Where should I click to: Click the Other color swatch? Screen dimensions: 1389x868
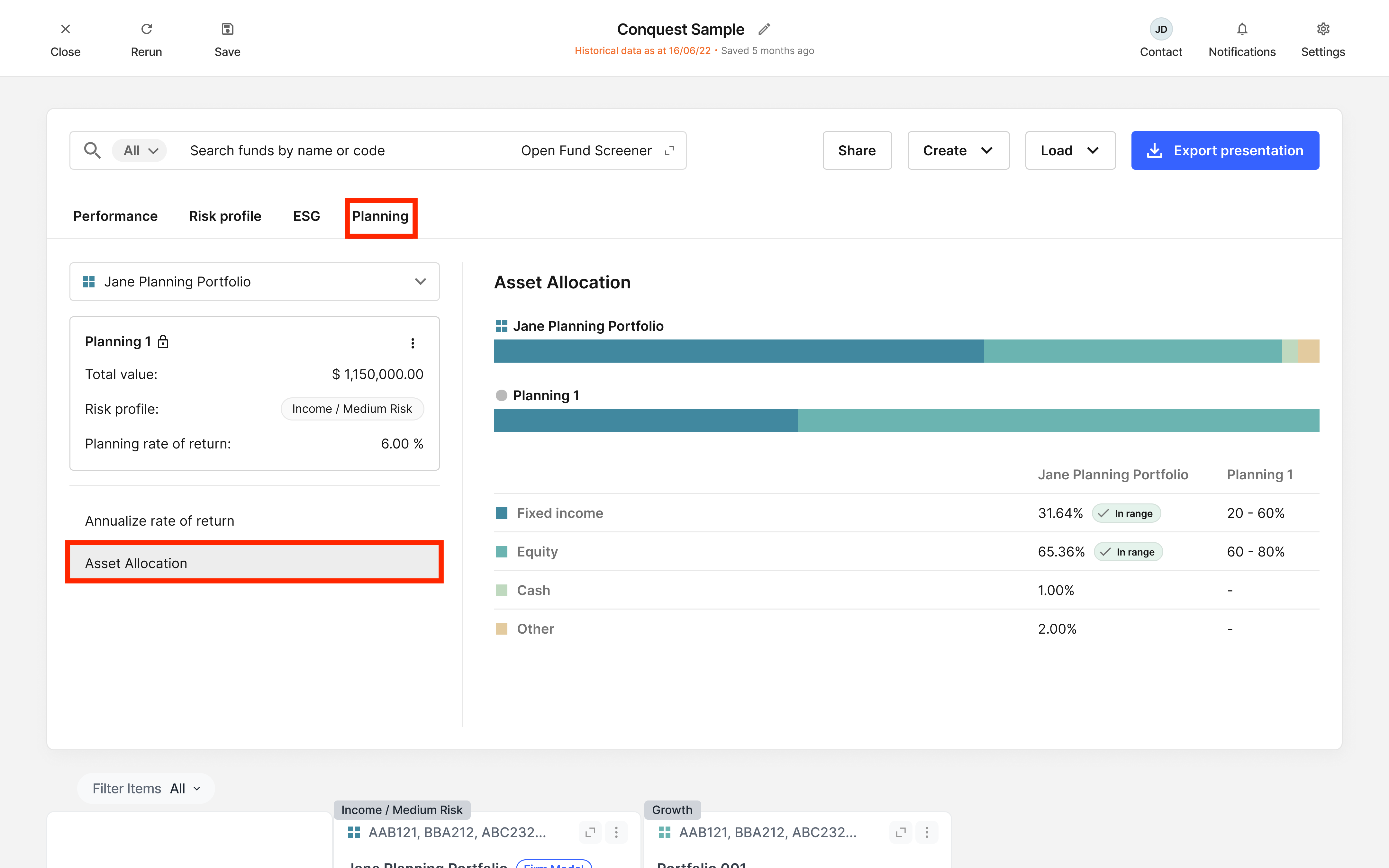[x=501, y=628]
